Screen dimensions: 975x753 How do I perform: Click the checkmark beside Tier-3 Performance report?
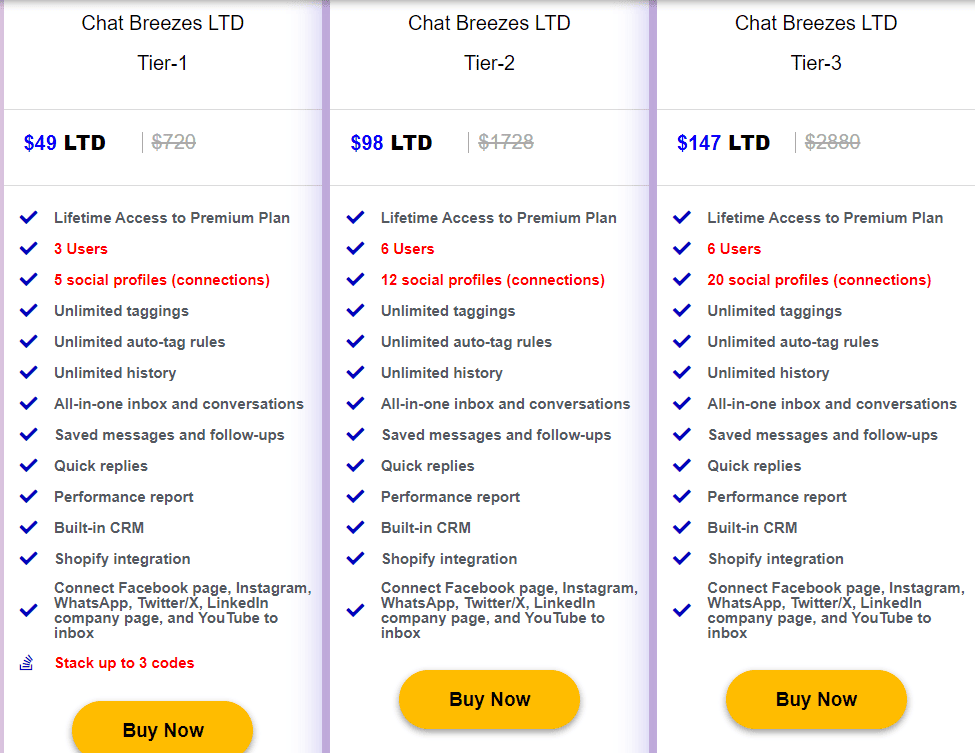tap(682, 496)
